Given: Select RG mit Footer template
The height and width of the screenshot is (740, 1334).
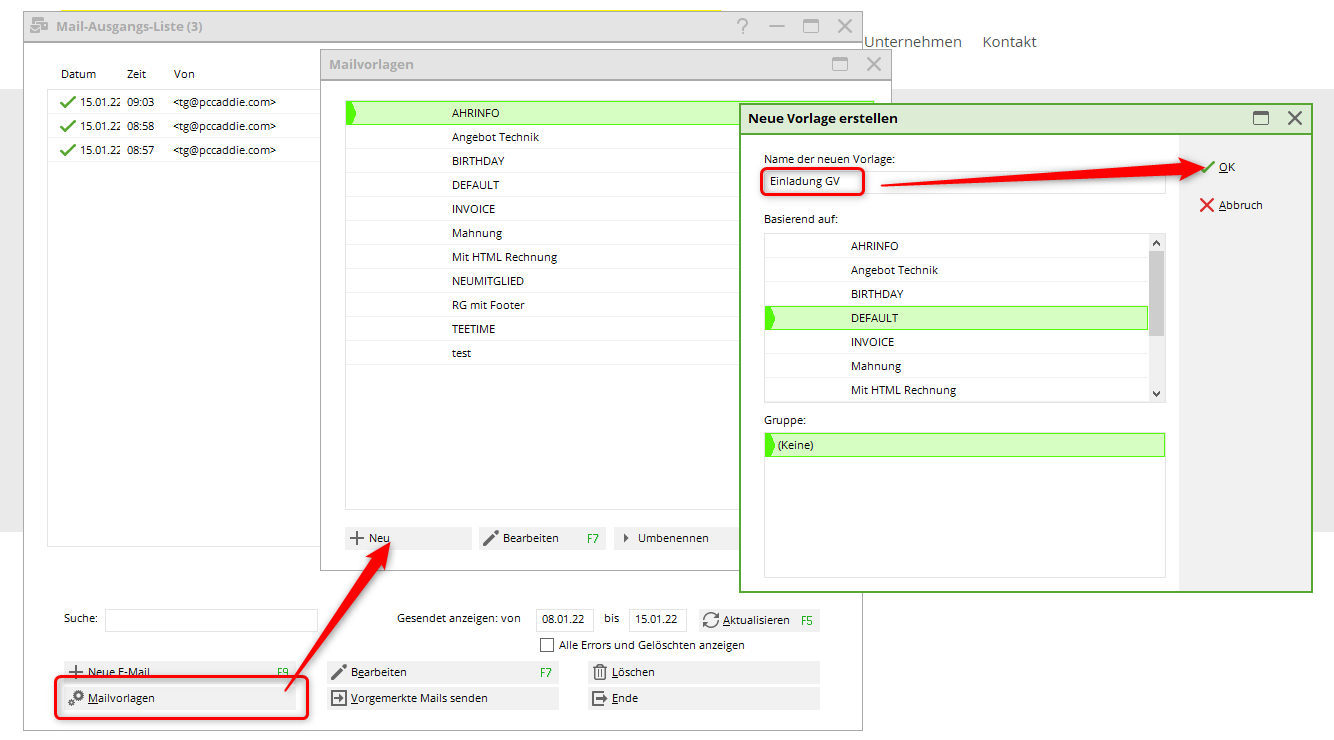Looking at the screenshot, I should coord(542,305).
